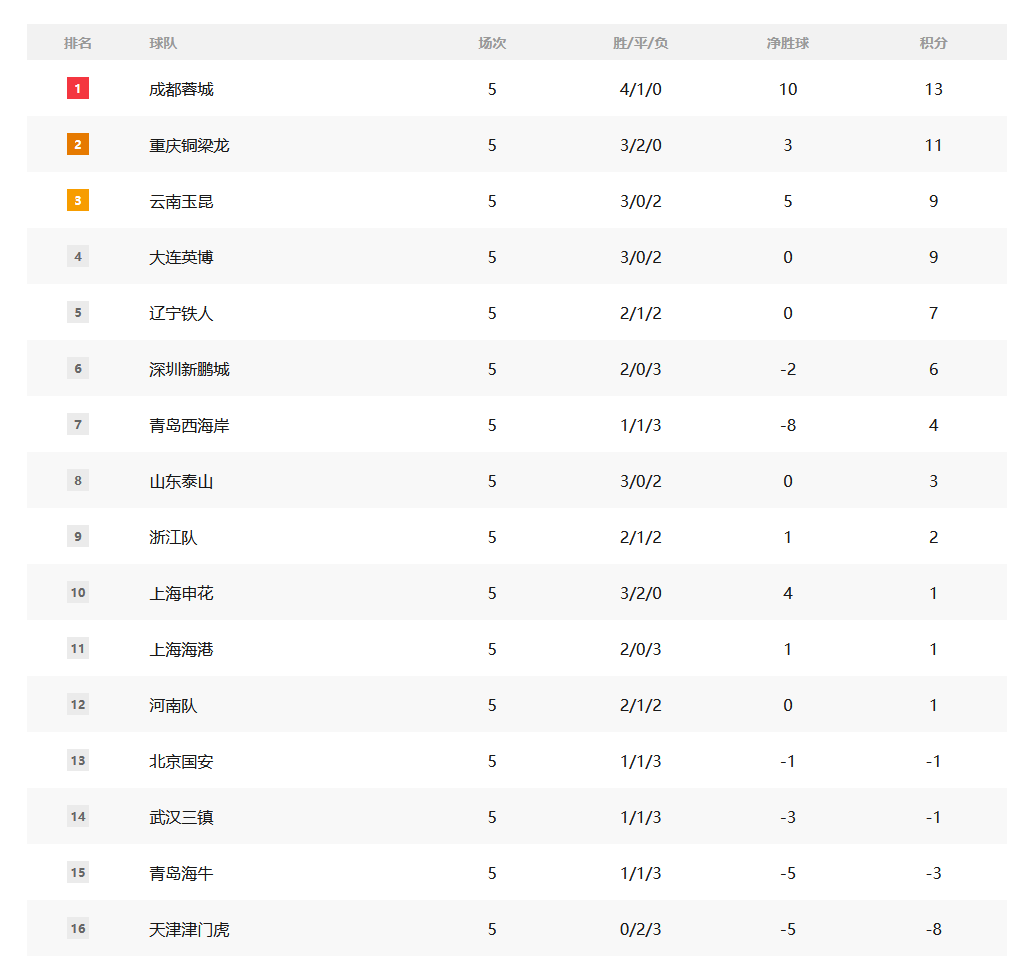Image resolution: width=1033 pixels, height=962 pixels.
Task: Click the 积分 column header
Action: point(933,43)
